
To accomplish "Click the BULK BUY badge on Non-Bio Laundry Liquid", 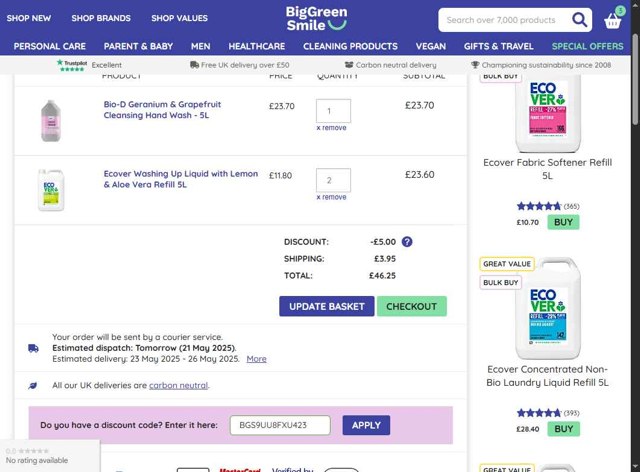I will (x=500, y=283).
